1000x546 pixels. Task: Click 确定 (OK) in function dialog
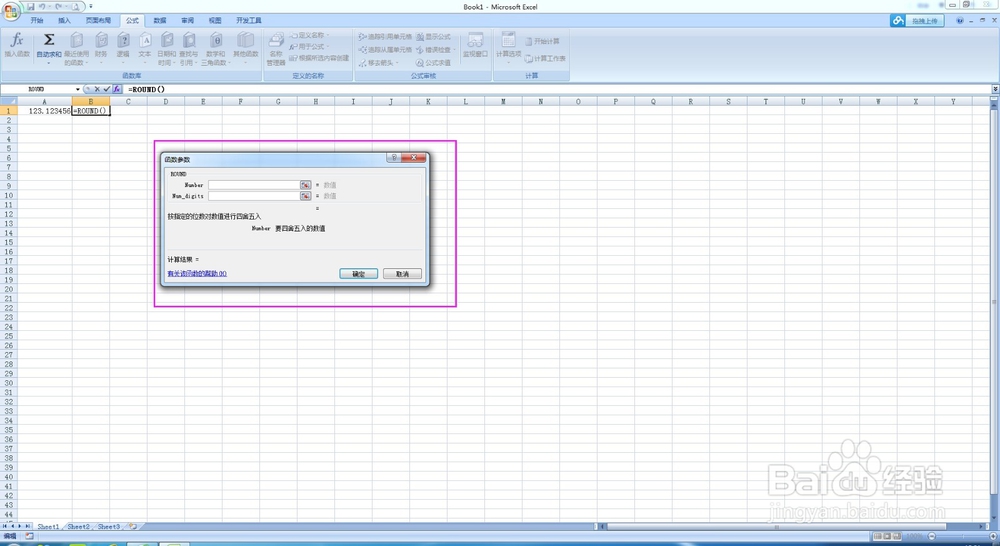[358, 274]
